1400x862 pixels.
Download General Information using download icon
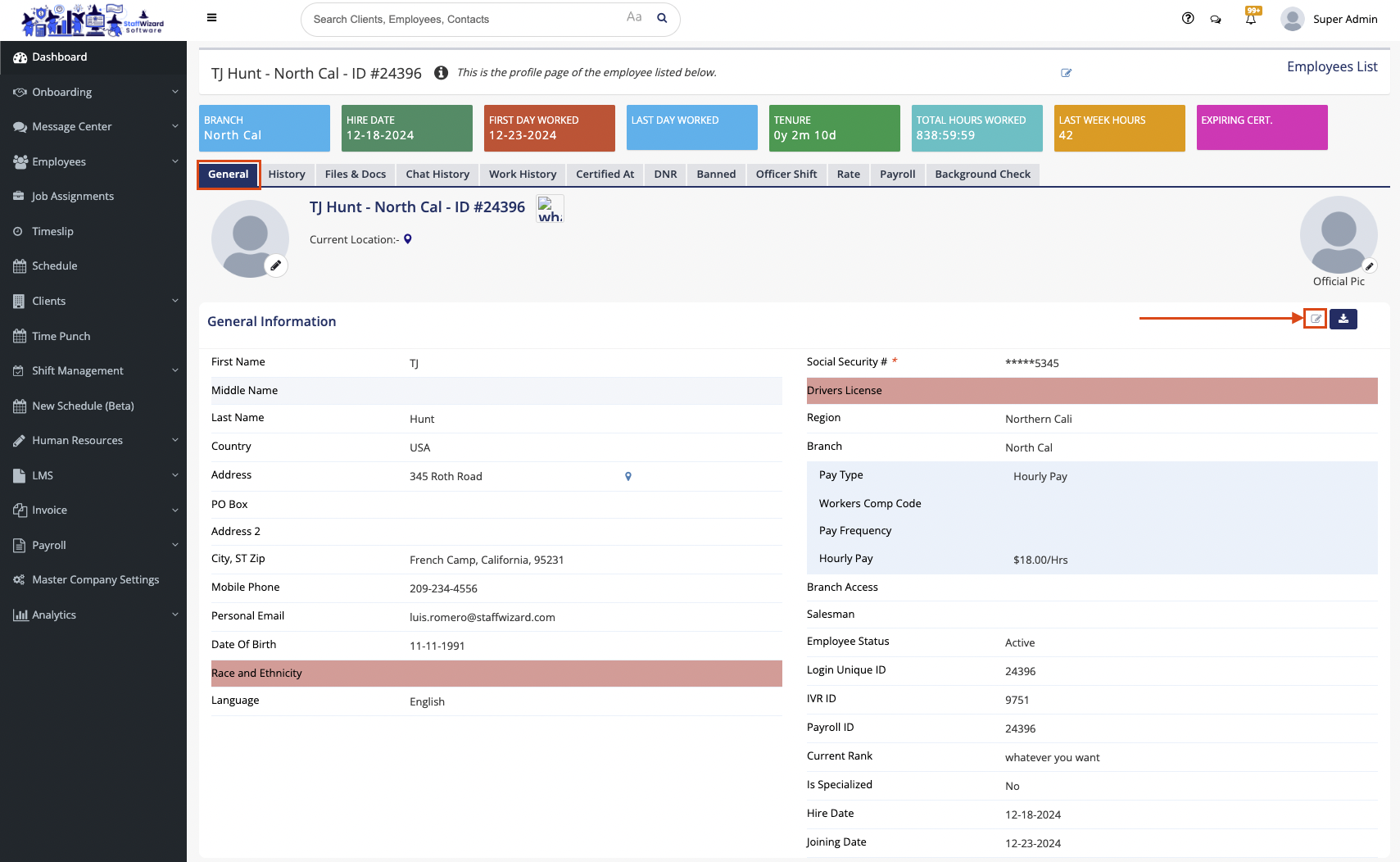(1343, 319)
